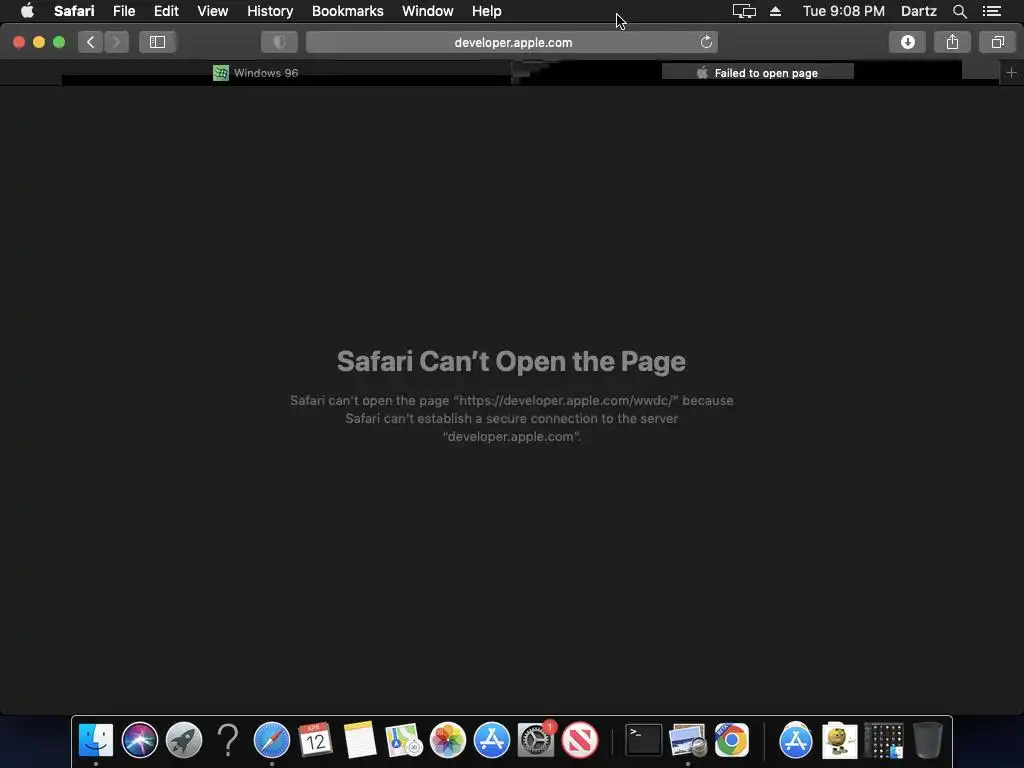The width and height of the screenshot is (1024, 768).
Task: Click the eject icon in menu bar
Action: pos(775,11)
